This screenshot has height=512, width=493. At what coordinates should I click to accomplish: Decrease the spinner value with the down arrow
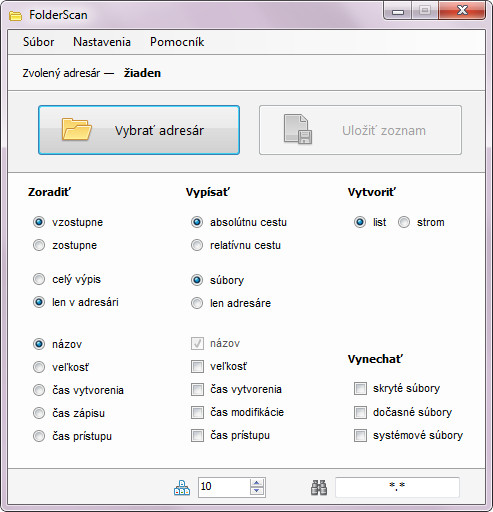pos(256,491)
